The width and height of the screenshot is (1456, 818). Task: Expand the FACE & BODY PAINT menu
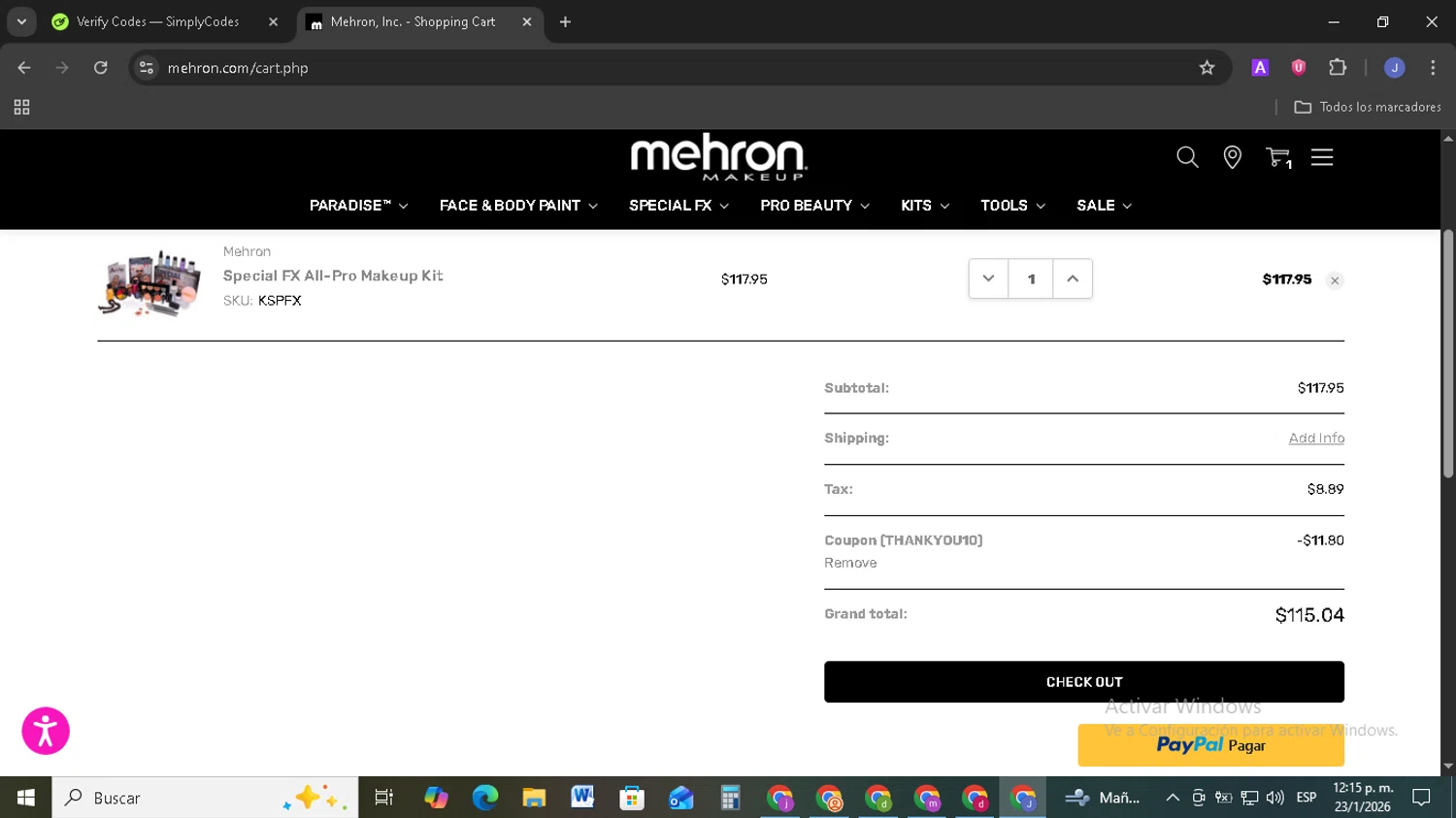point(518,206)
